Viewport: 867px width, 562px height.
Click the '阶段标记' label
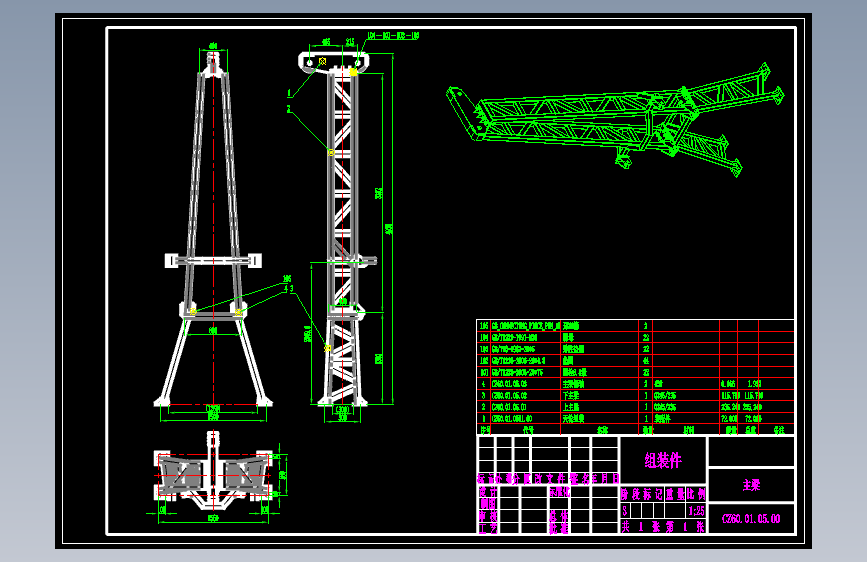[x=641, y=494]
